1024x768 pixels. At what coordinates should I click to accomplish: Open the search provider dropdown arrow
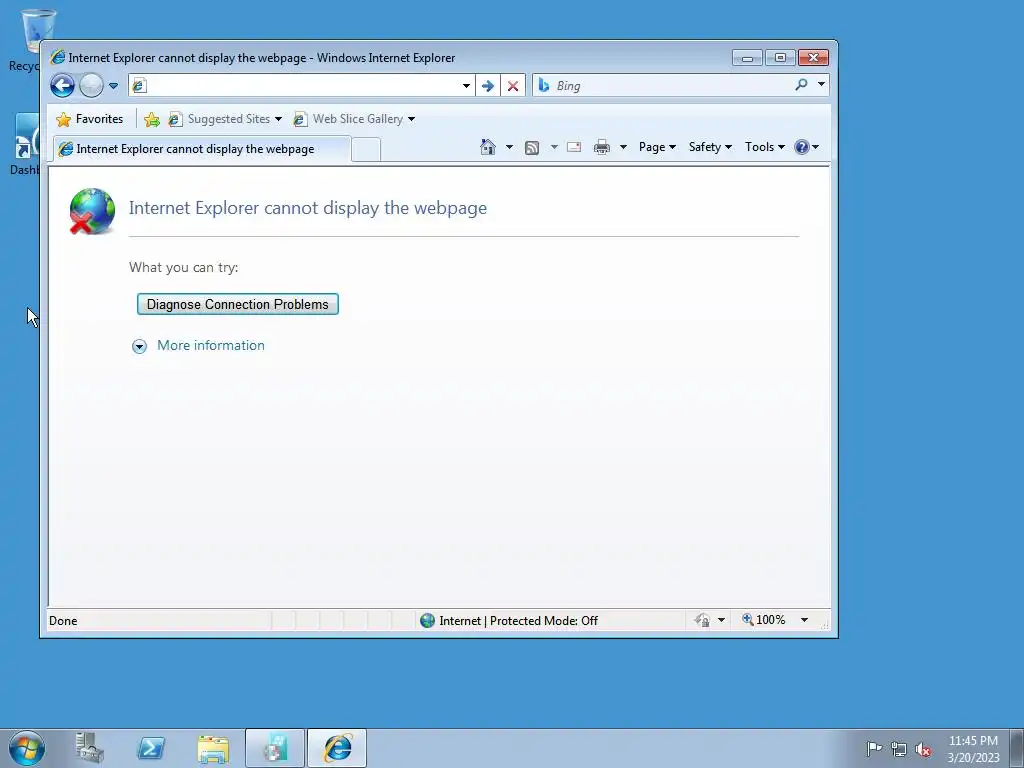click(822, 84)
